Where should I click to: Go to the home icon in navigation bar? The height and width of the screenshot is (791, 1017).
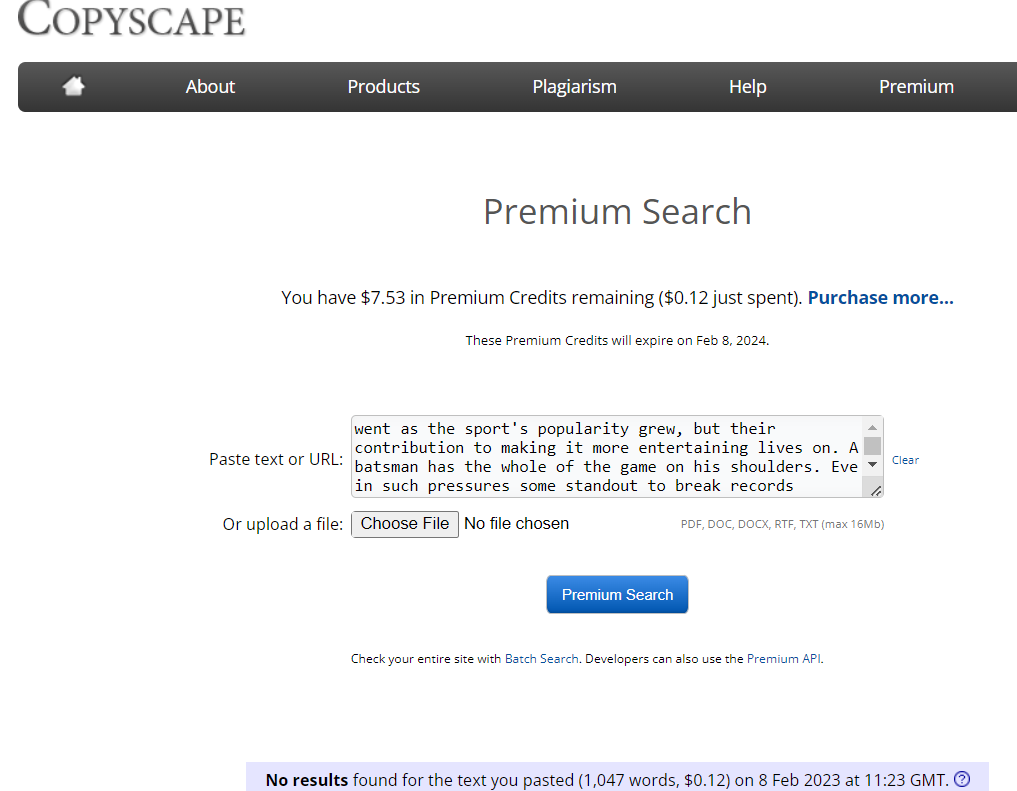coord(73,86)
